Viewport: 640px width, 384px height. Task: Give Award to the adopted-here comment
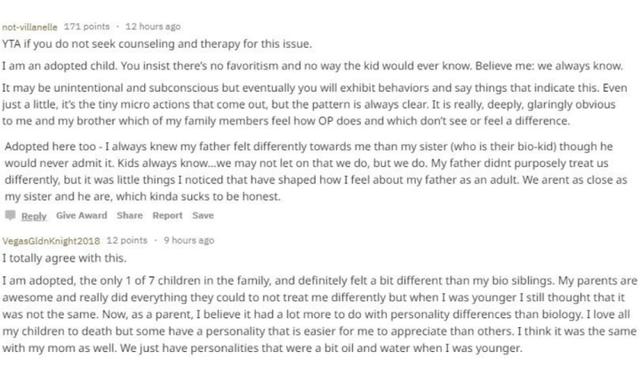[x=82, y=215]
